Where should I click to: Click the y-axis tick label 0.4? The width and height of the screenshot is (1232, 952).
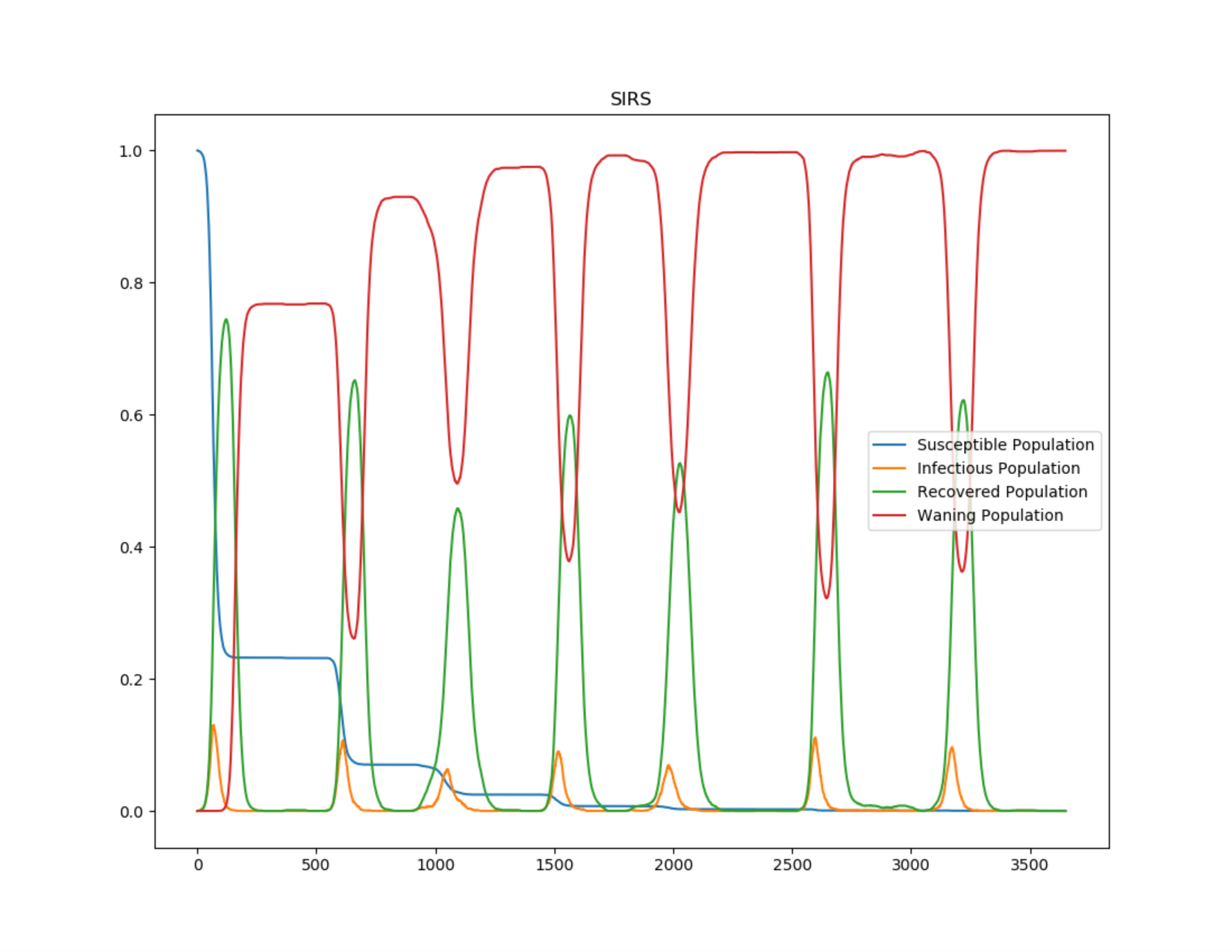[x=131, y=548]
